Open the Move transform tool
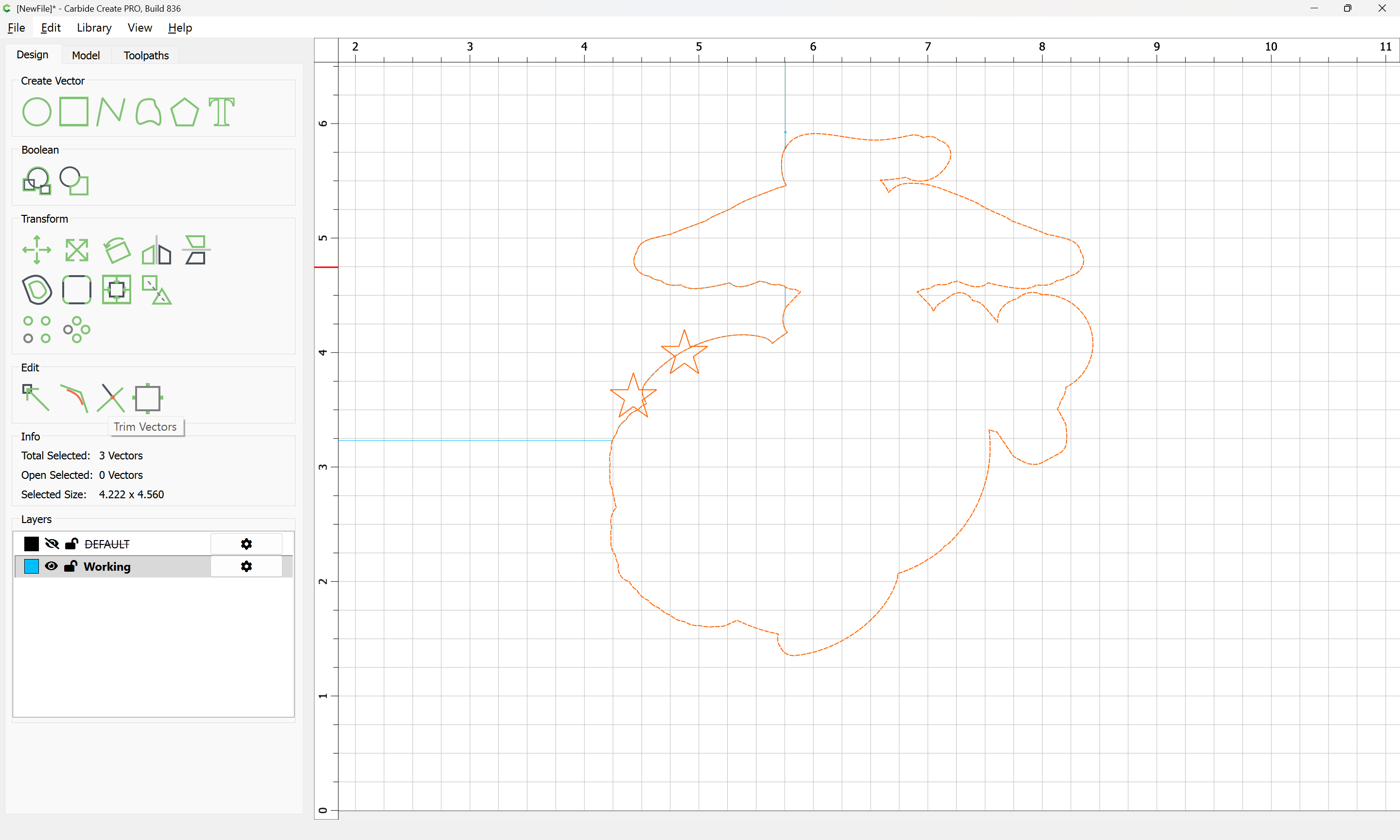The height and width of the screenshot is (840, 1400). (37, 250)
